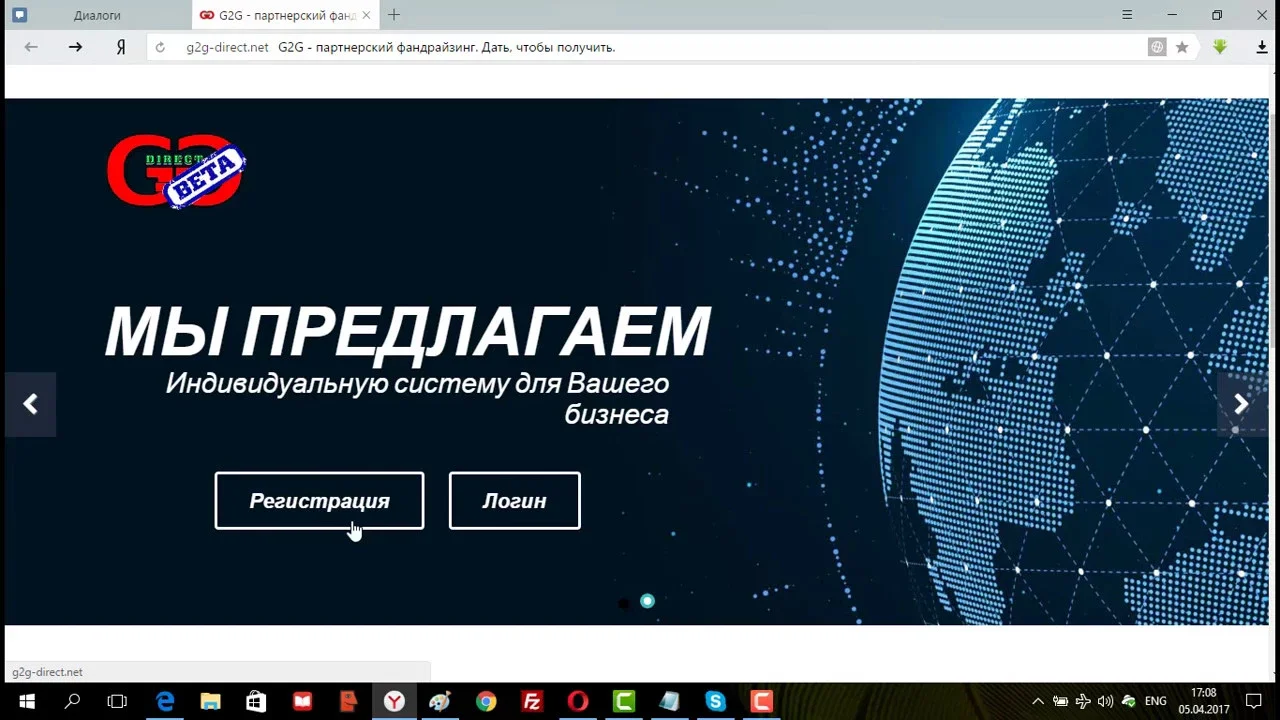The height and width of the screenshot is (720, 1280).
Task: Reload the current page
Action: click(160, 47)
